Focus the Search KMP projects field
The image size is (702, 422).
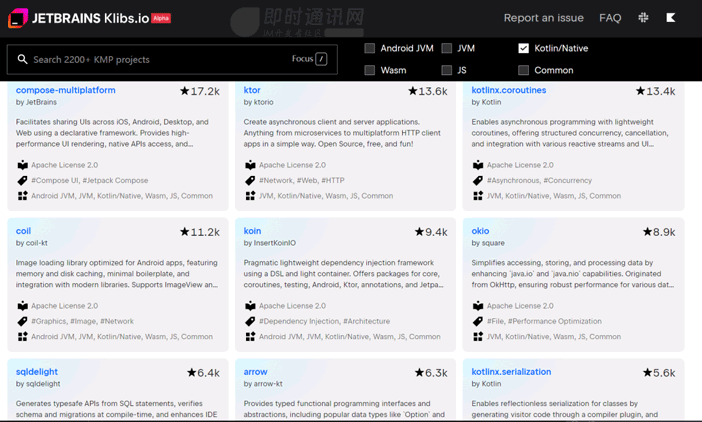coord(172,59)
